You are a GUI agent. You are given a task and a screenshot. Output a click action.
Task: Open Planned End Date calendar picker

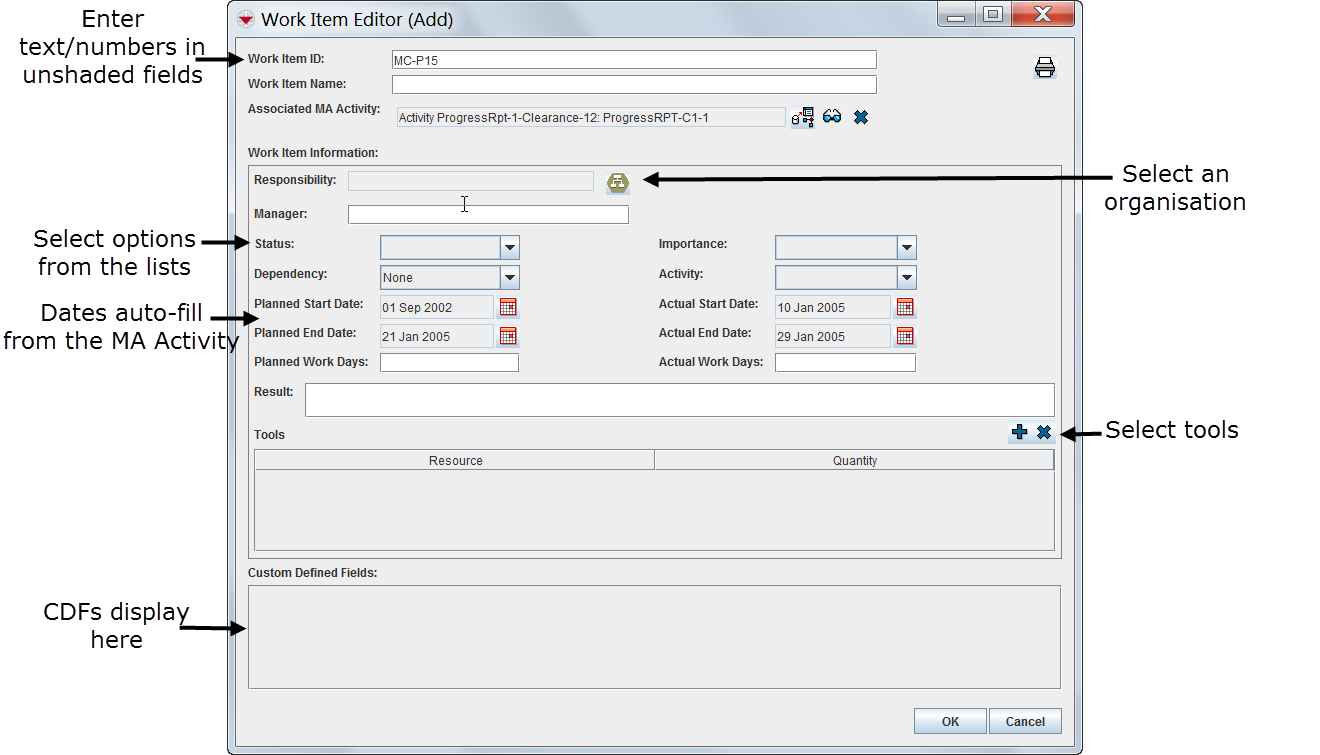click(x=508, y=336)
